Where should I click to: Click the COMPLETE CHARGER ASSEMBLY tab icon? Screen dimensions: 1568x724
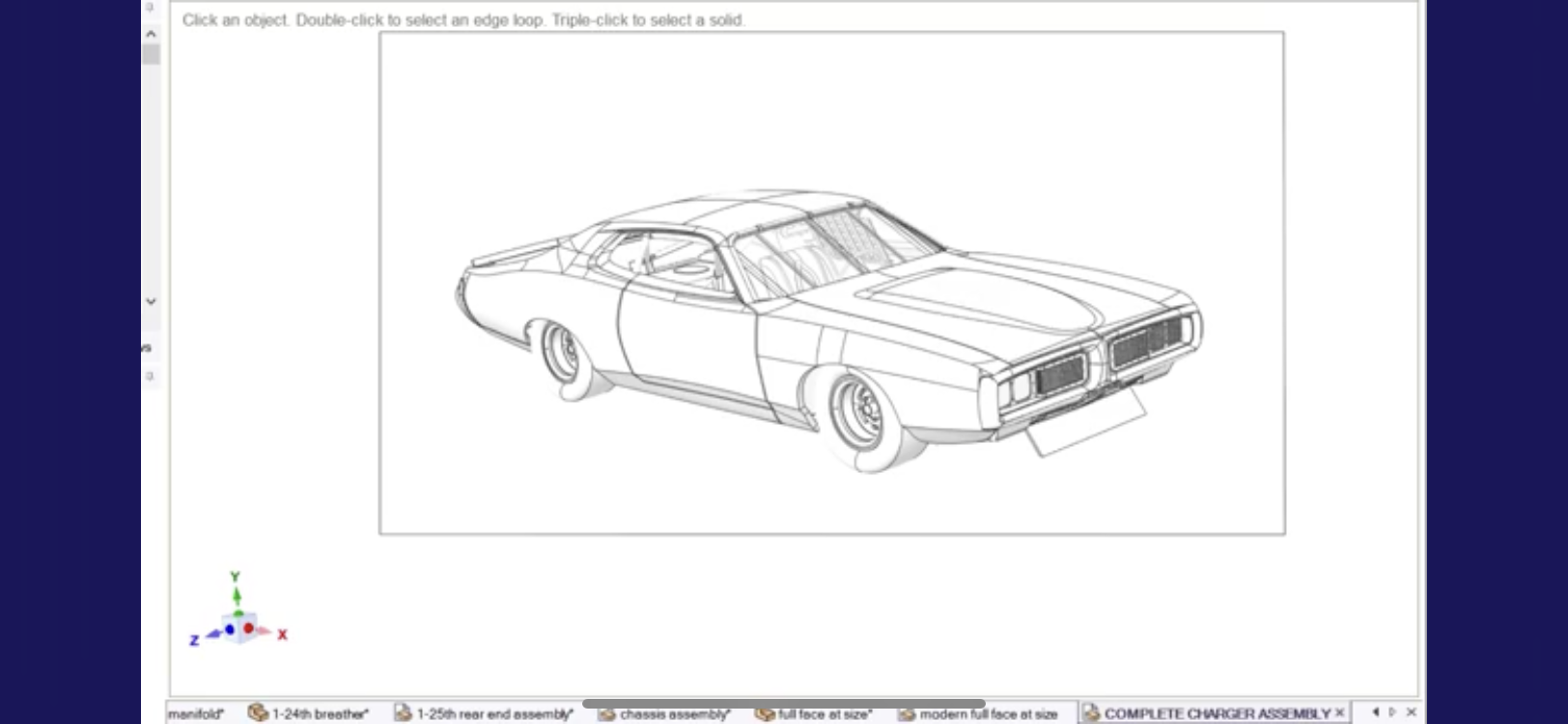pyautogui.click(x=1091, y=712)
